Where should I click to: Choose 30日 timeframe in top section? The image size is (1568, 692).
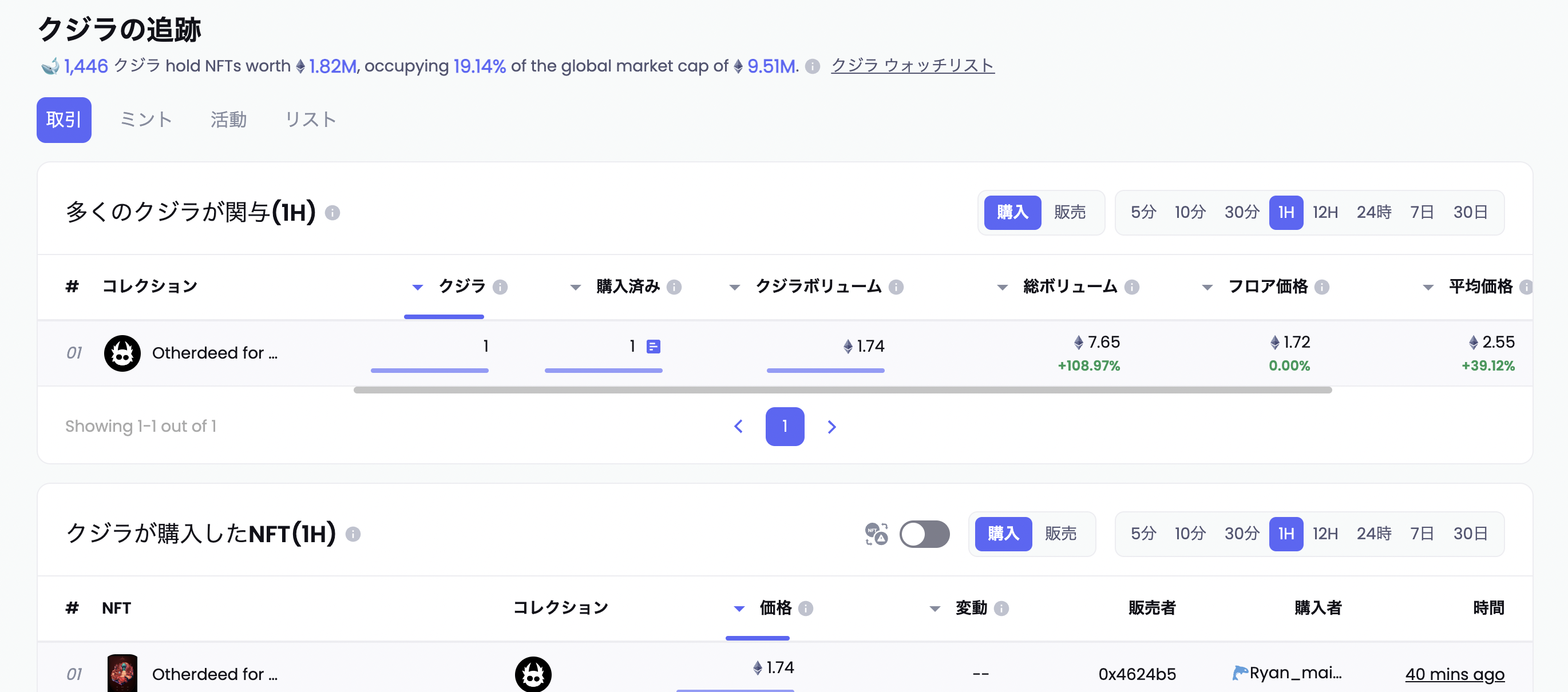(x=1470, y=213)
